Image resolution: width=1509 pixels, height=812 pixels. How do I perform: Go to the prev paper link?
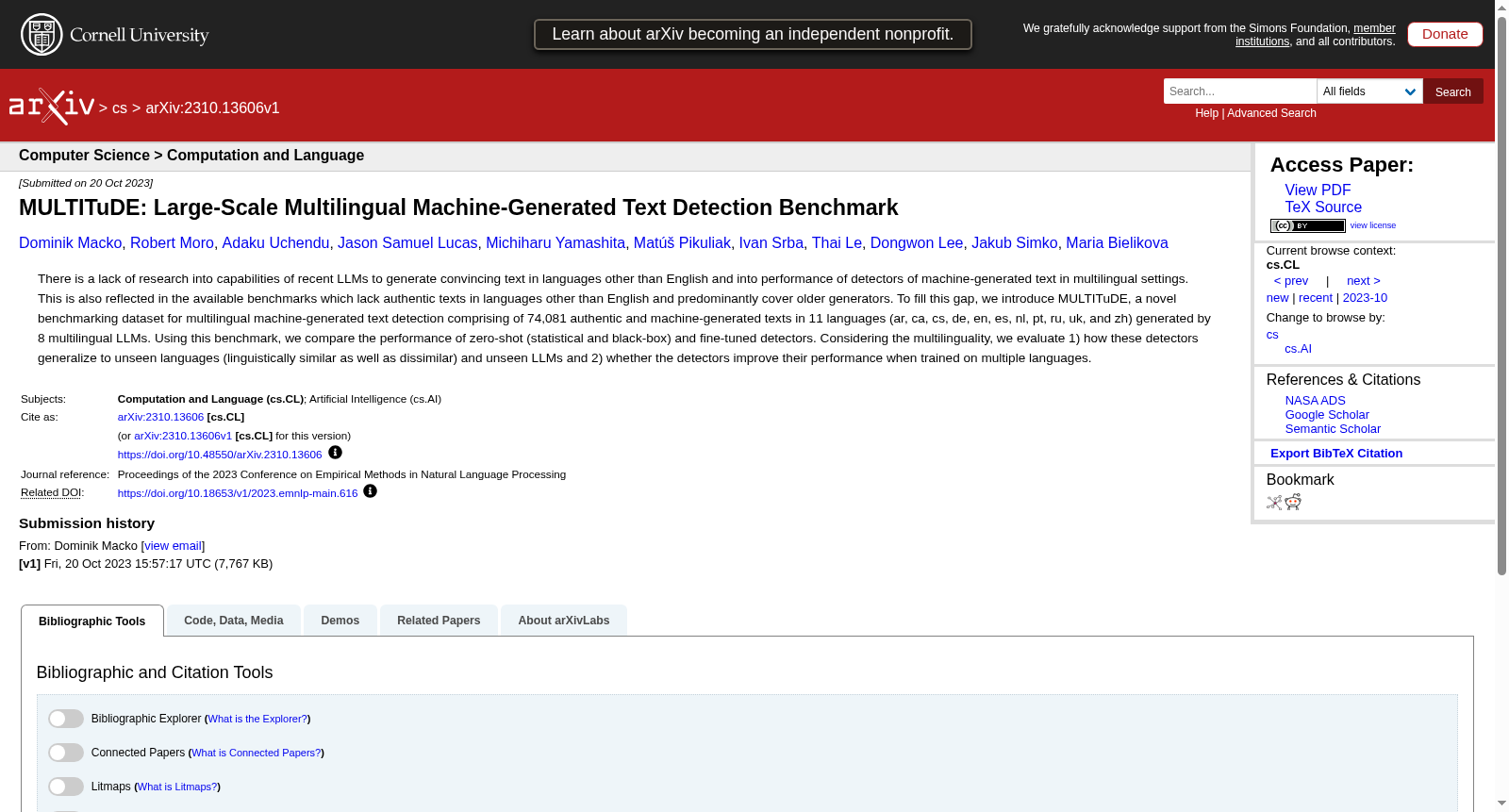[x=1291, y=281]
